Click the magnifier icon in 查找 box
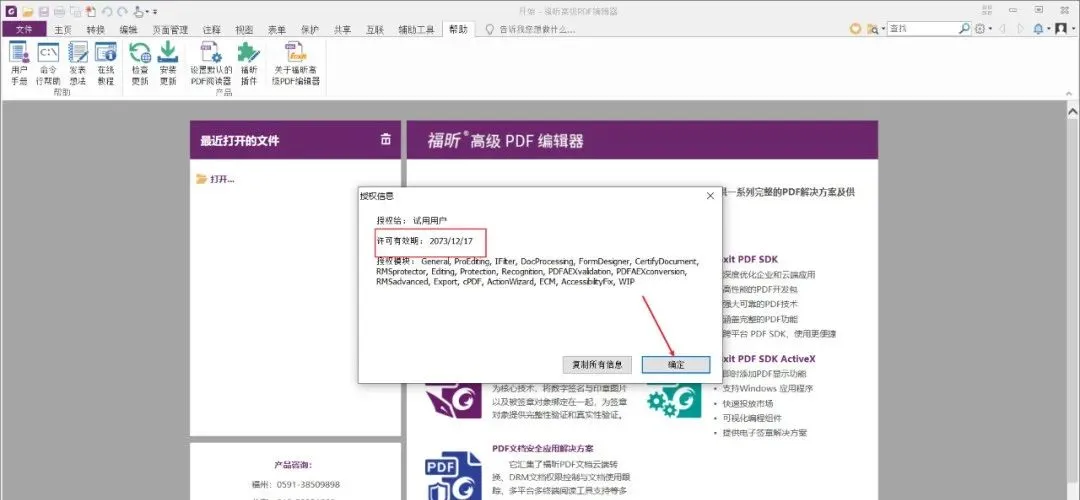This screenshot has height=500, width=1080. pyautogui.click(x=964, y=29)
